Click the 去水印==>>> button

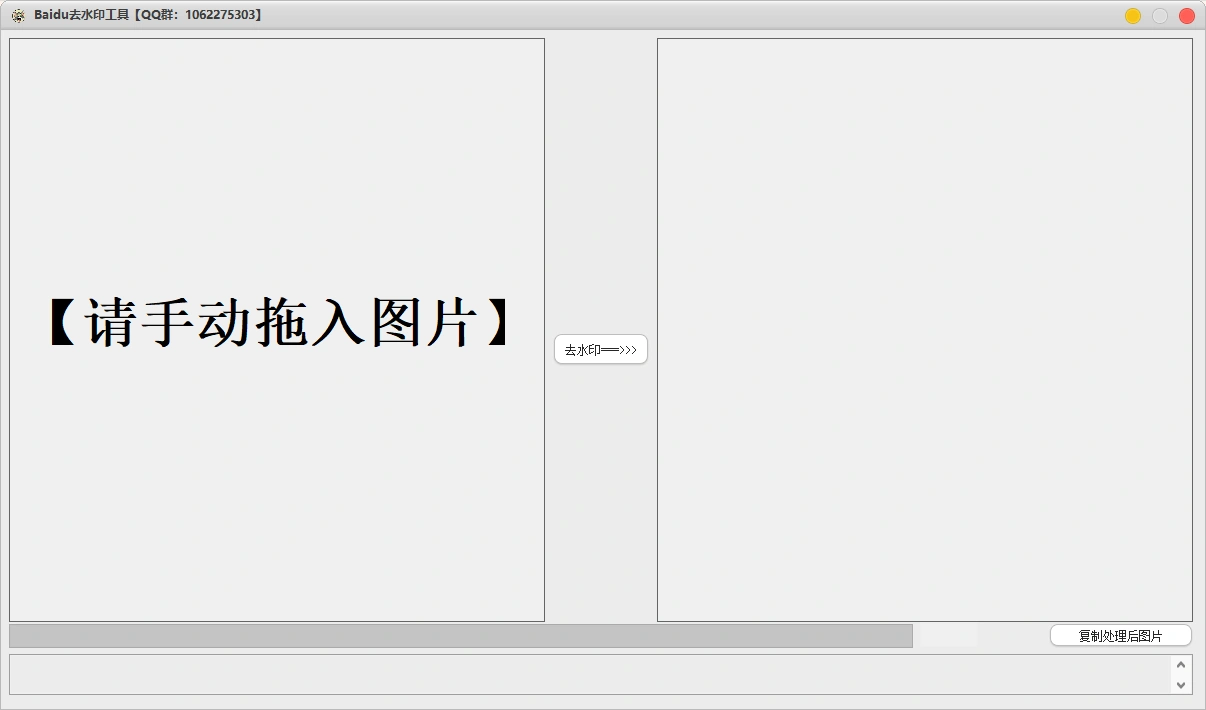coord(601,350)
